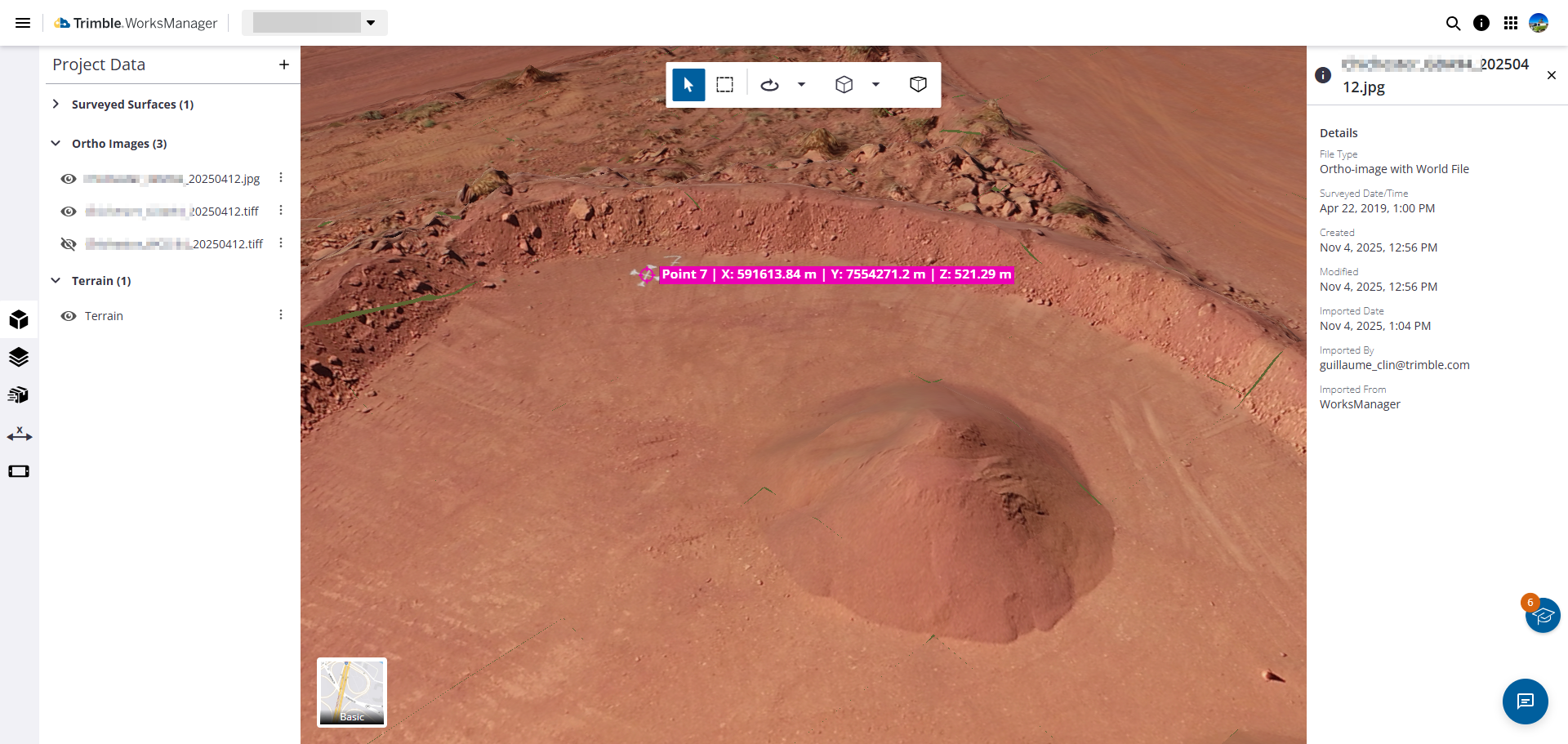The width and height of the screenshot is (1568, 744).
Task: Collapse the Ortho Images group
Action: [x=56, y=144]
